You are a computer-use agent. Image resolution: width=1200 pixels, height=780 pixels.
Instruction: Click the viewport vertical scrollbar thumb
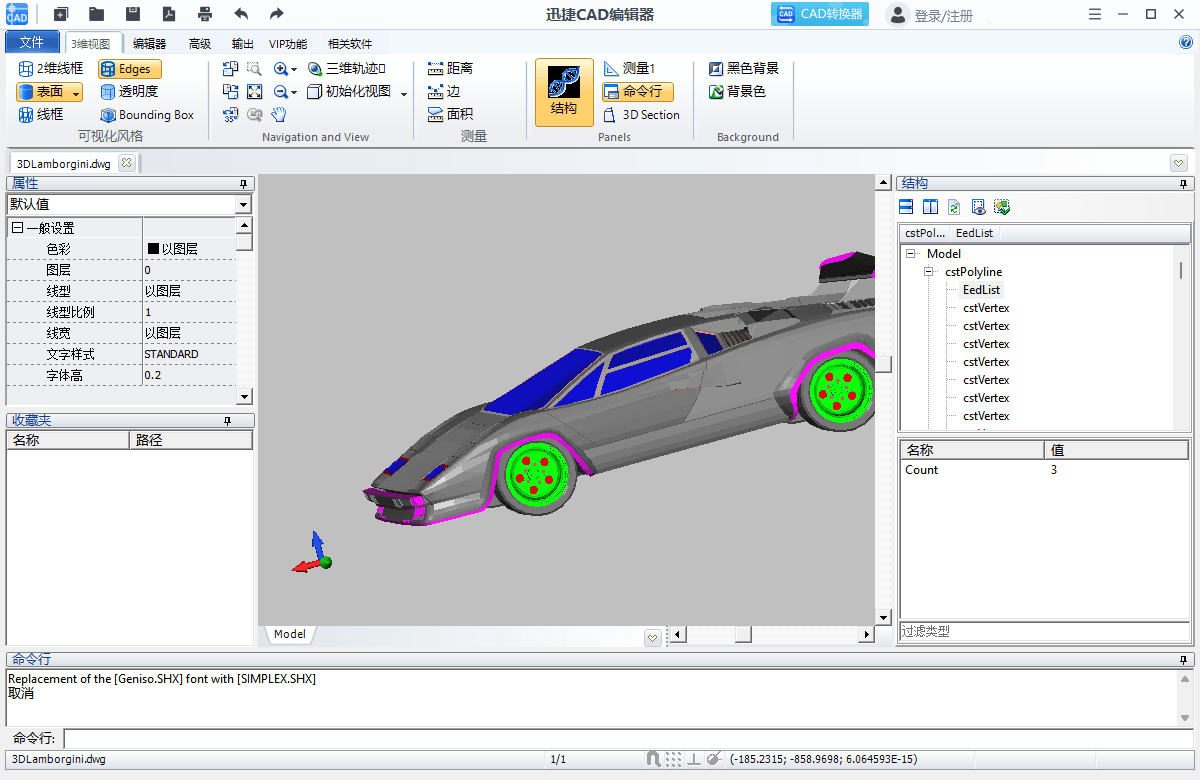point(884,364)
